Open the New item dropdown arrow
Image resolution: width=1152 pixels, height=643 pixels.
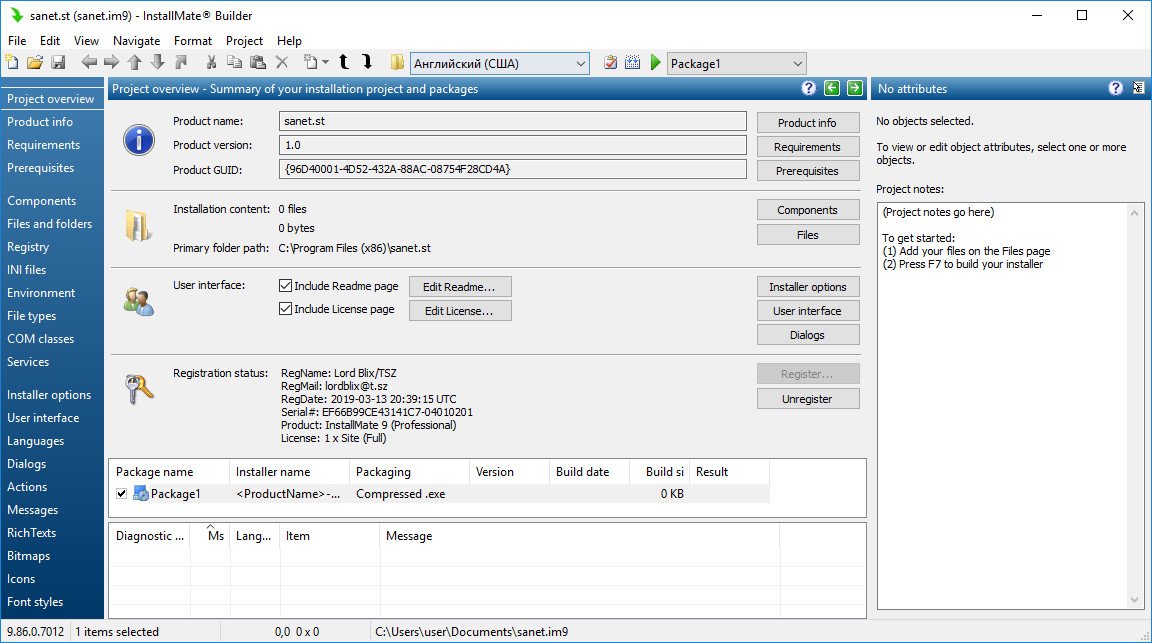[325, 62]
